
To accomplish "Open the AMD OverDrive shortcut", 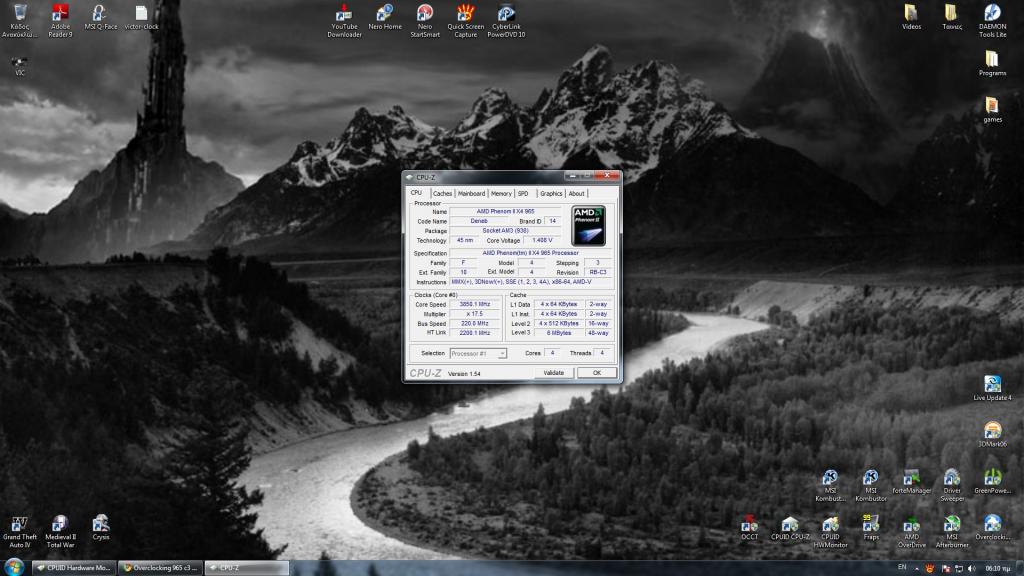I will [x=911, y=524].
